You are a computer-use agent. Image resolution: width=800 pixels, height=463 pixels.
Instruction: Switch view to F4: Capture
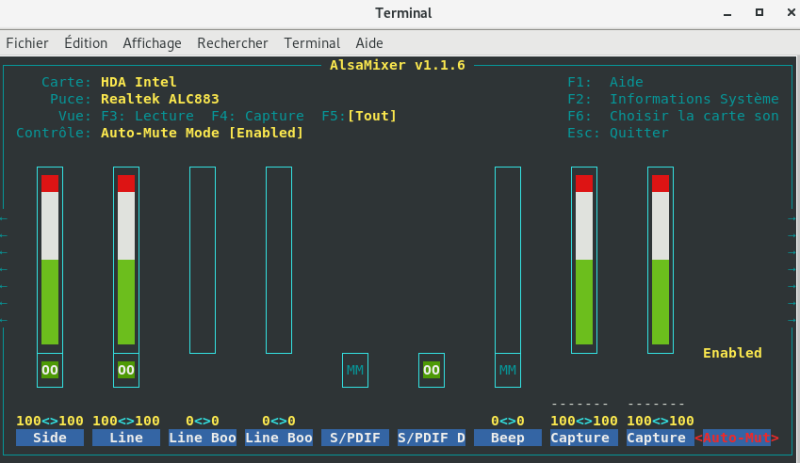point(258,116)
